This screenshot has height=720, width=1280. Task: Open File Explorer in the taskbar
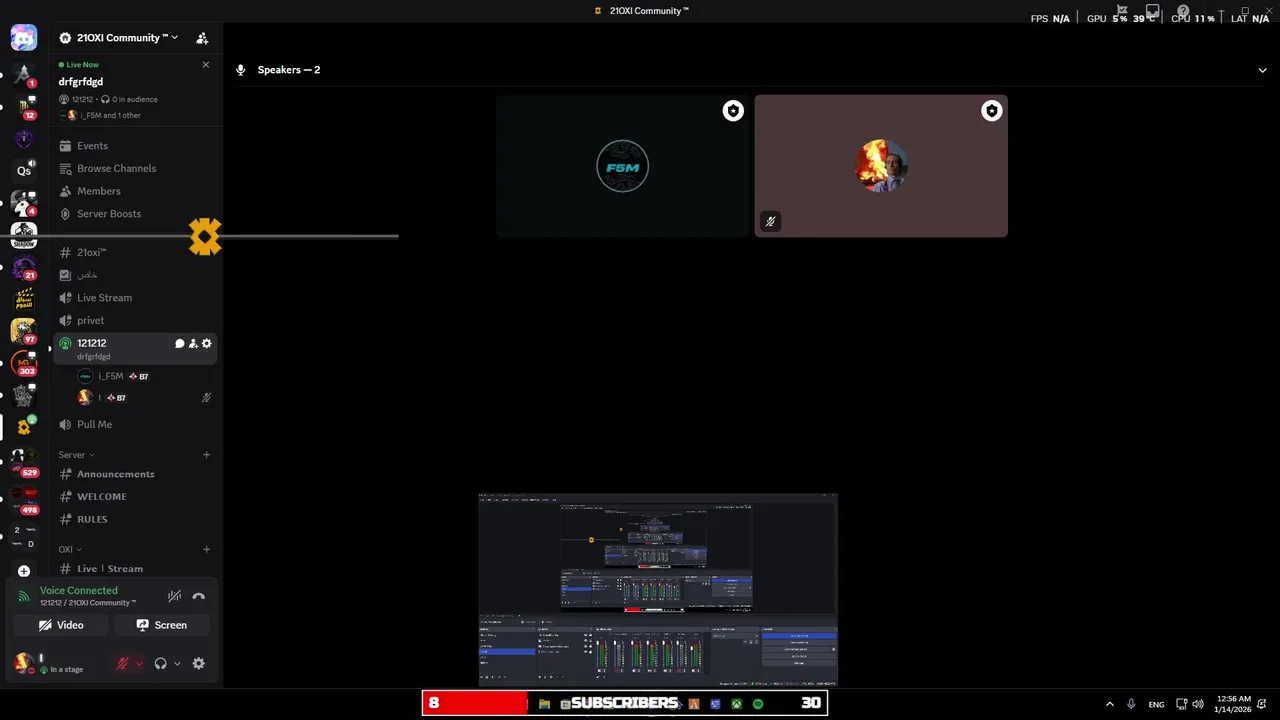click(x=544, y=704)
